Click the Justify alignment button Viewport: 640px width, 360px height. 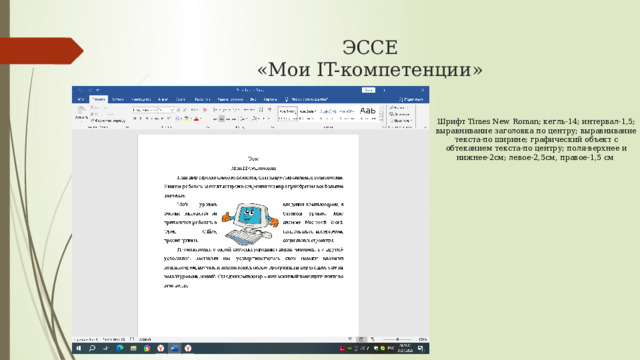[234, 119]
